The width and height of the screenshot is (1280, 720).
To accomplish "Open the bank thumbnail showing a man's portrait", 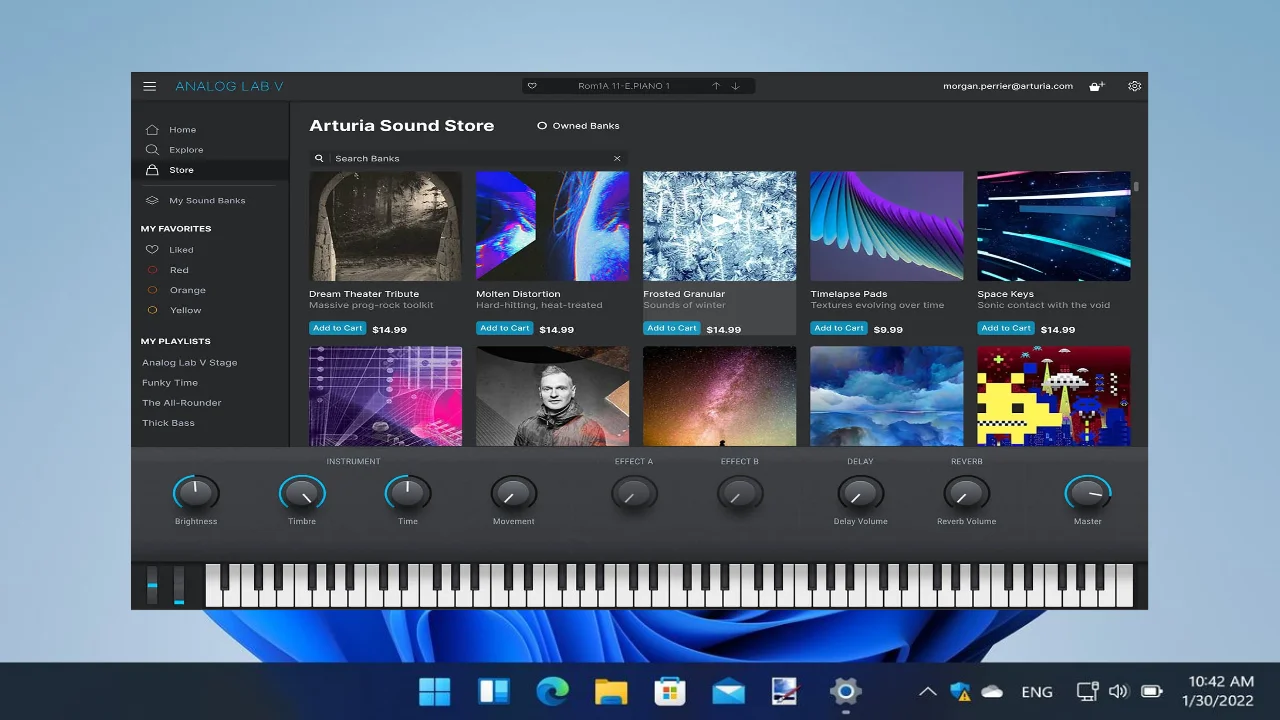I will 553,396.
